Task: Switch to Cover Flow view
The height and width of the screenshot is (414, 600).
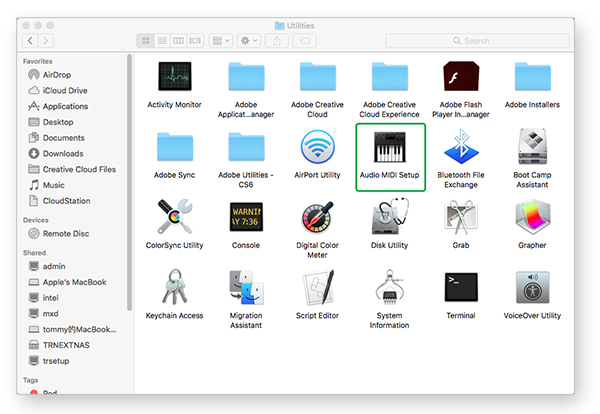Action: pyautogui.click(x=195, y=41)
